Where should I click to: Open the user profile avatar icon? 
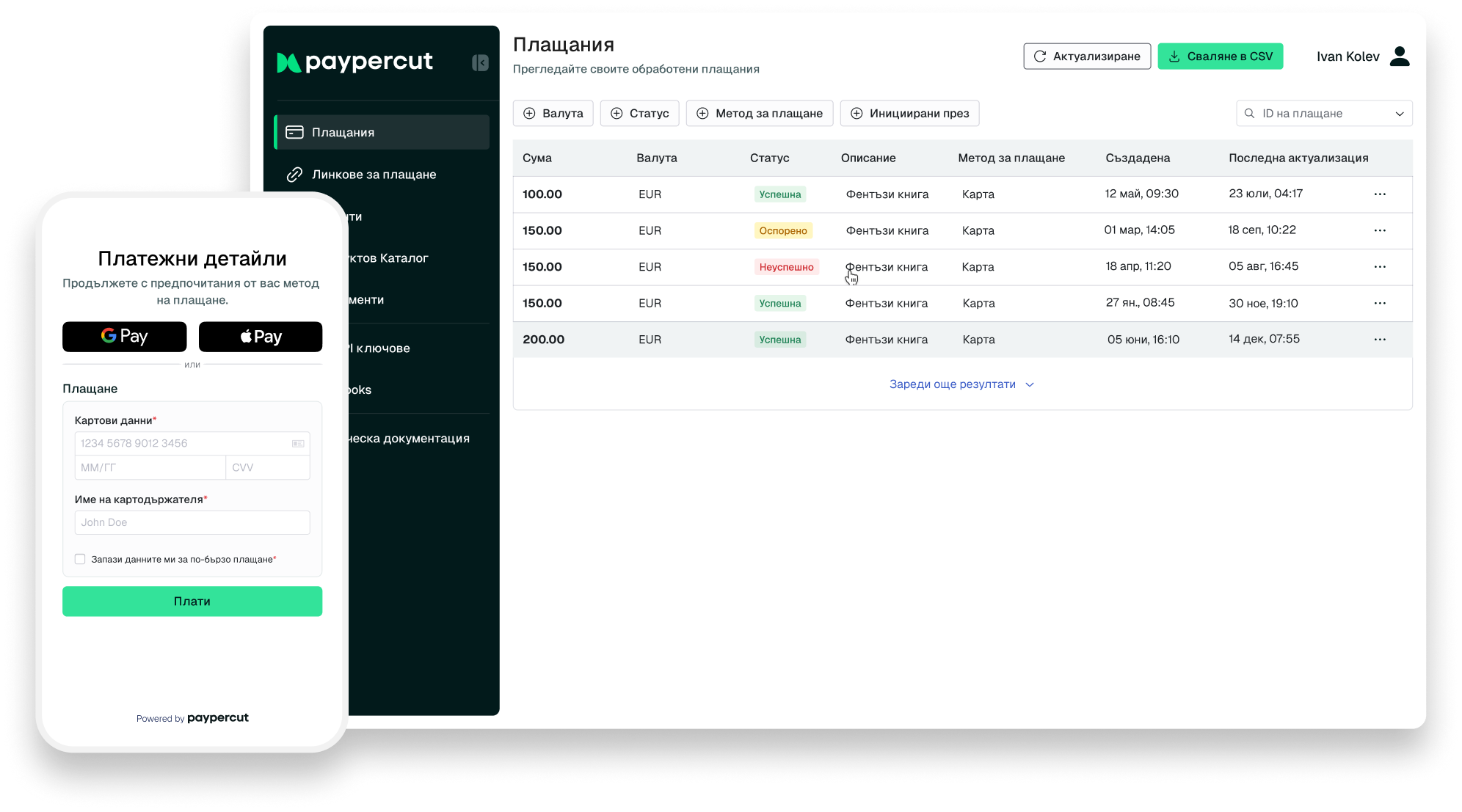pyautogui.click(x=1400, y=56)
